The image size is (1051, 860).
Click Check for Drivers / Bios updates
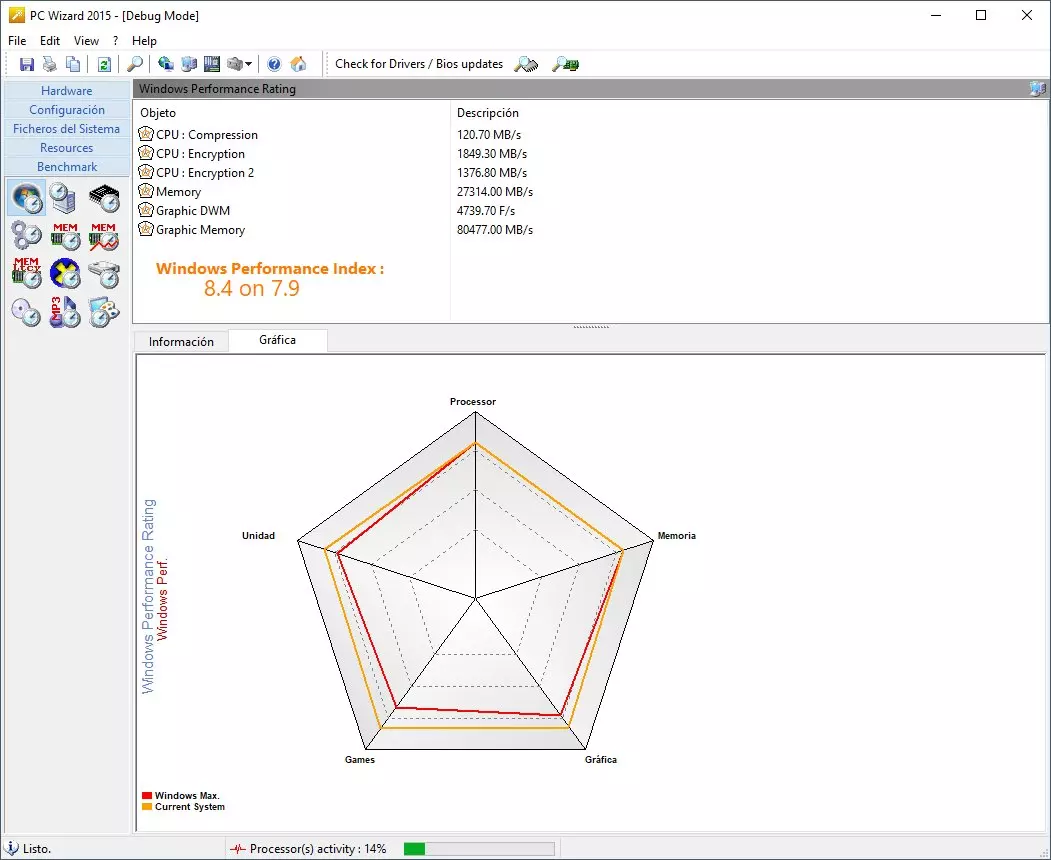click(x=418, y=64)
